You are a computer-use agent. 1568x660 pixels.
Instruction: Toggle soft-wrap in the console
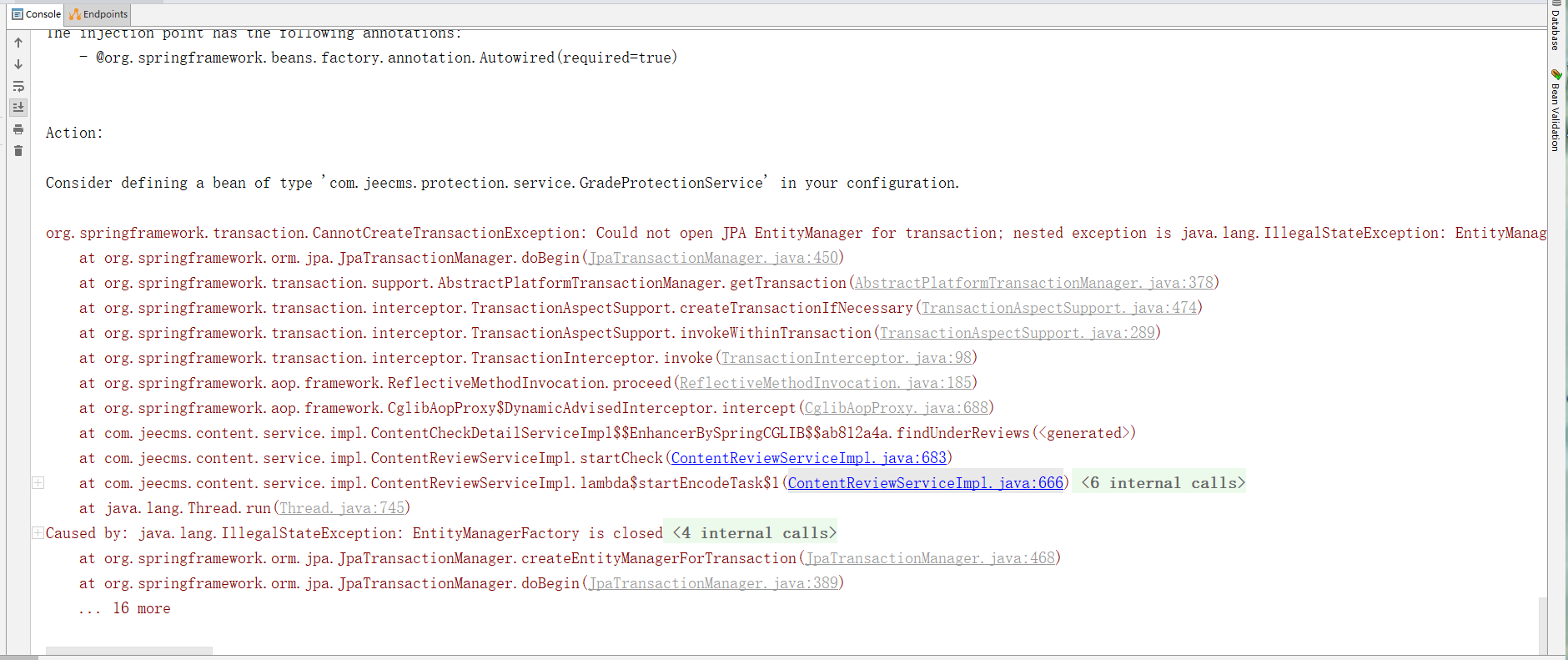tap(18, 86)
